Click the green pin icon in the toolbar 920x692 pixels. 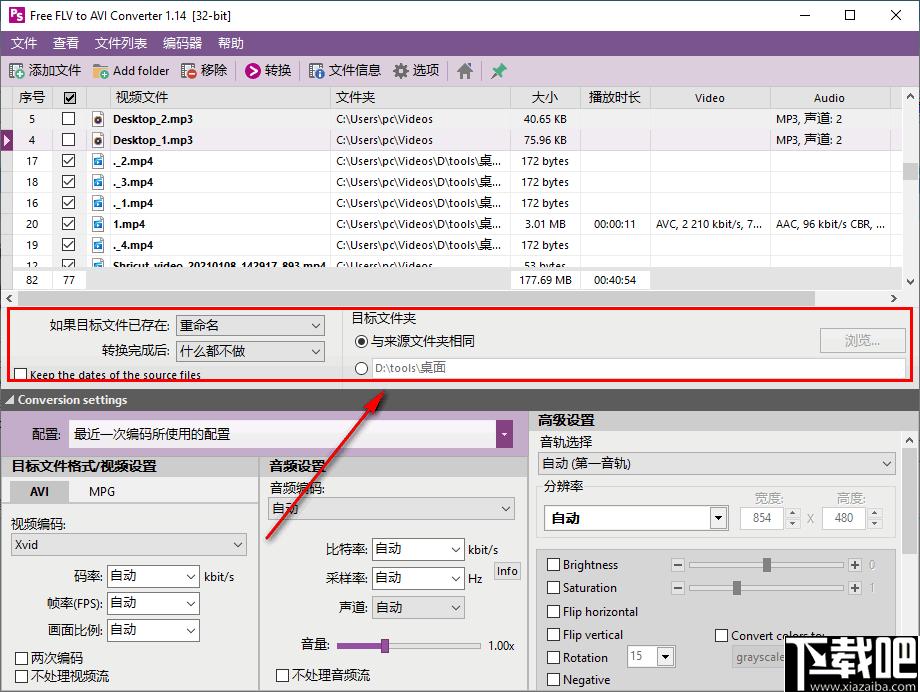(x=499, y=71)
